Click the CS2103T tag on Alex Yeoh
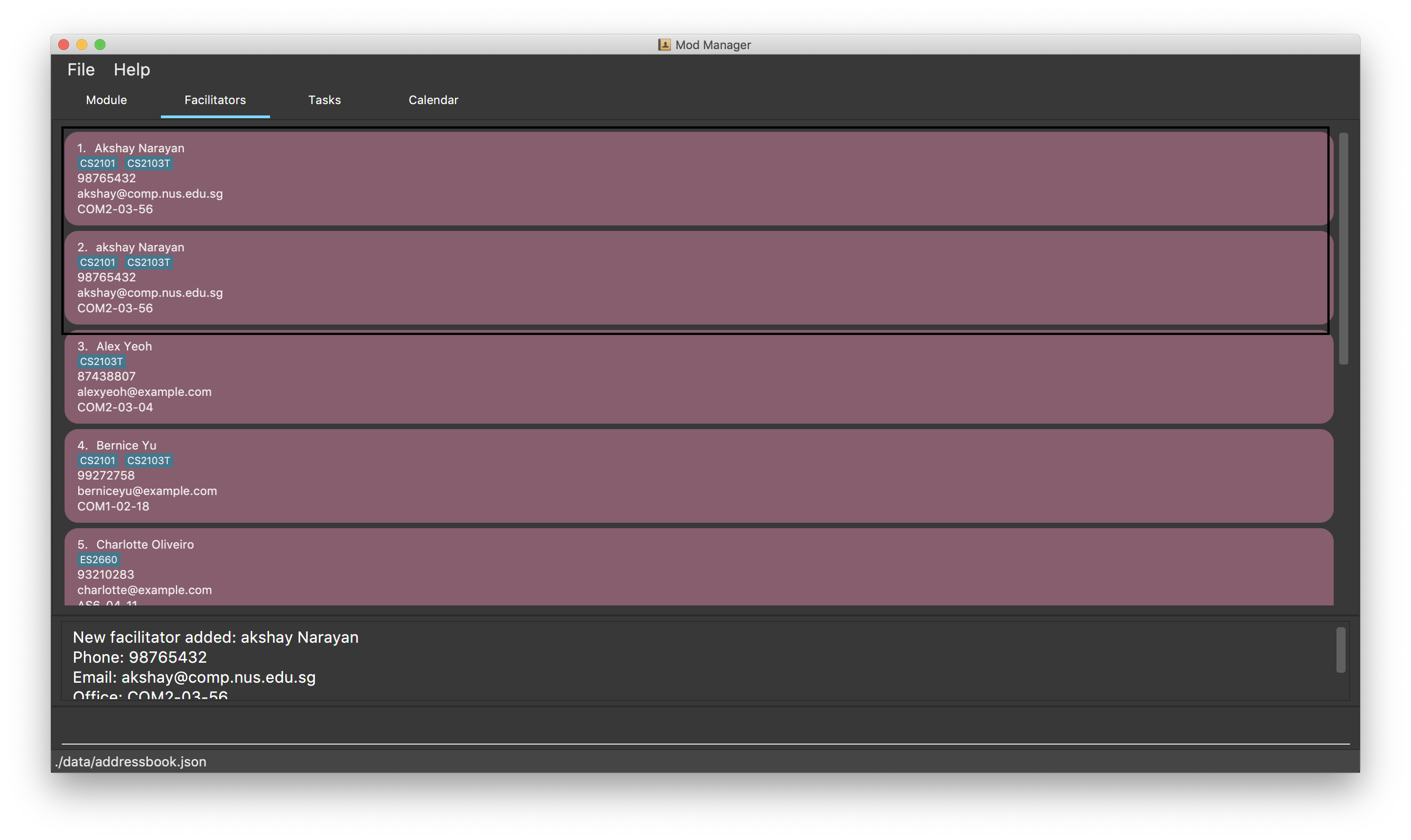Screen dimensions: 1411x840 click(101, 362)
